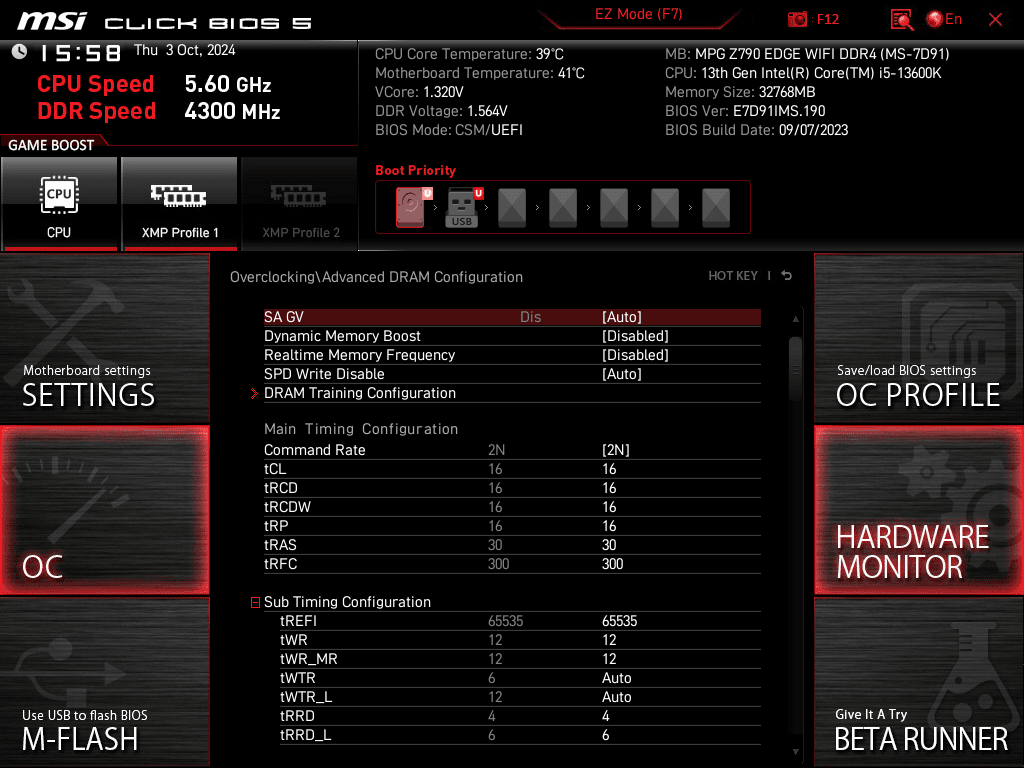1024x768 pixels.
Task: Select the USB boot device icon
Action: [462, 207]
